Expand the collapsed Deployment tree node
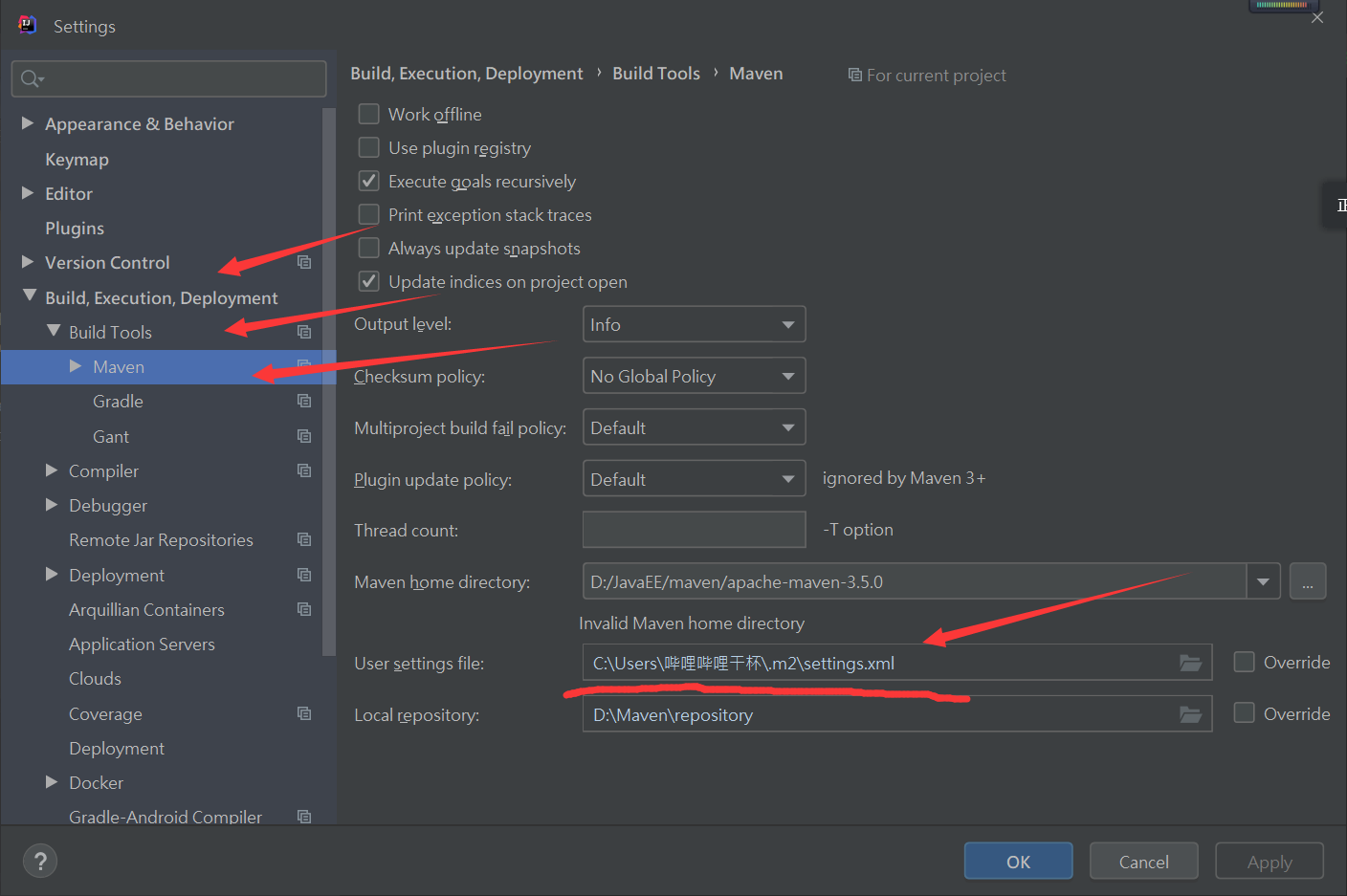 click(52, 575)
